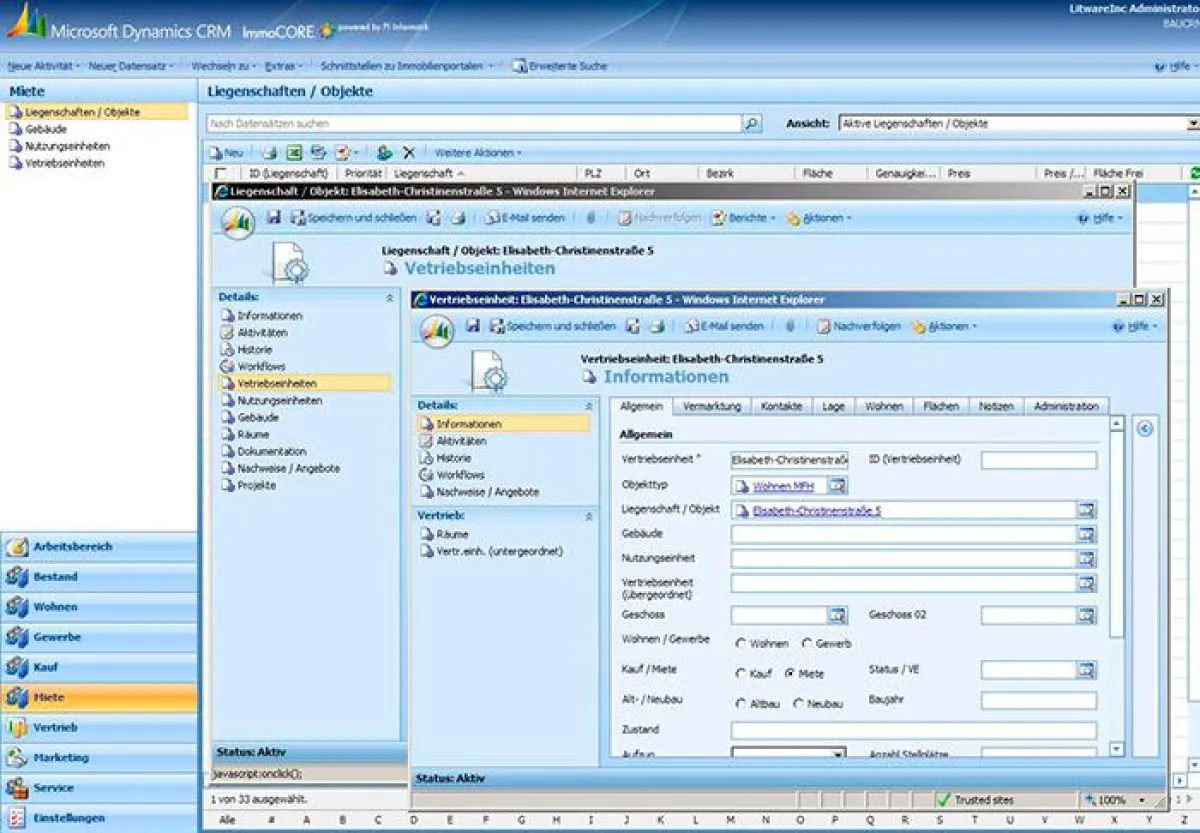Export the list to Excel
The height and width of the screenshot is (833, 1200).
293,152
